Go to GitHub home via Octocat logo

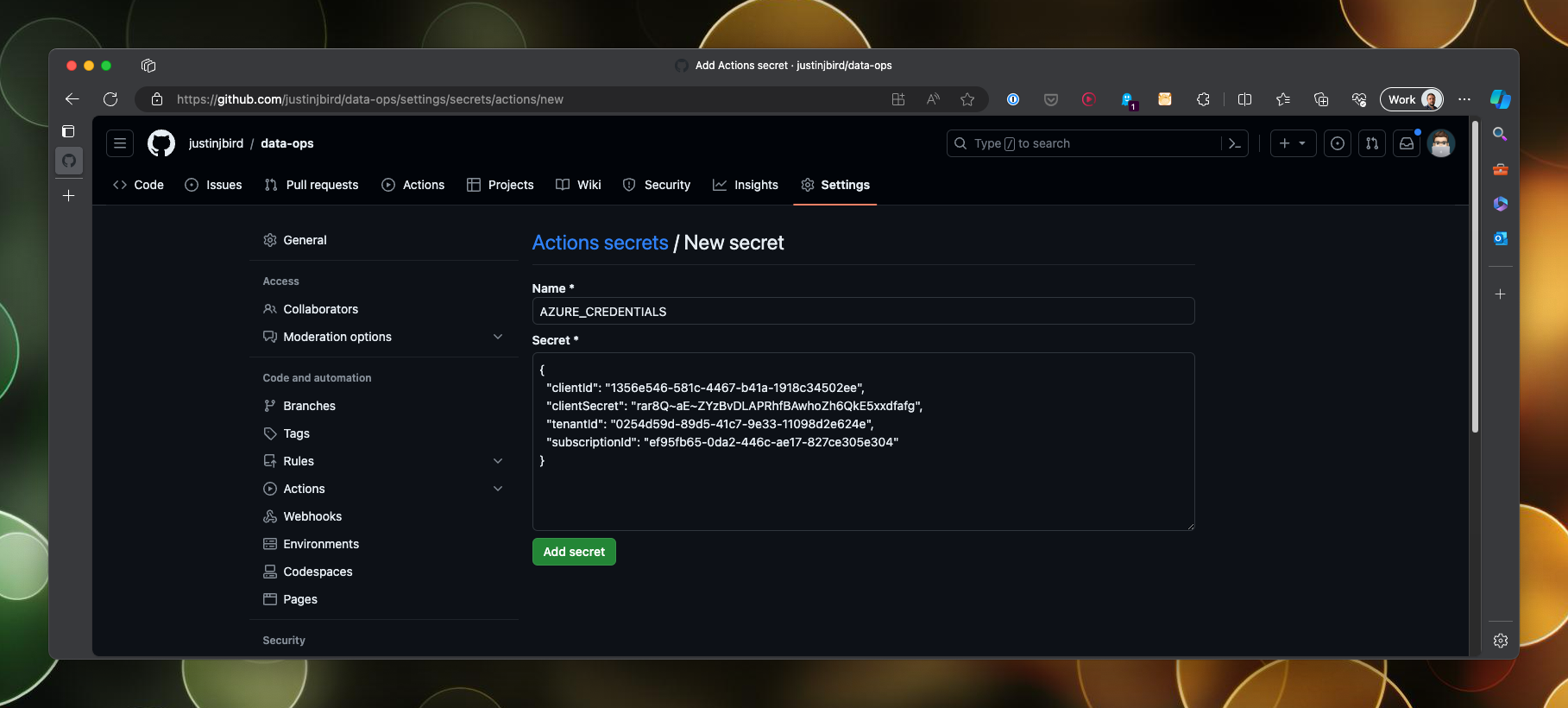coord(161,143)
